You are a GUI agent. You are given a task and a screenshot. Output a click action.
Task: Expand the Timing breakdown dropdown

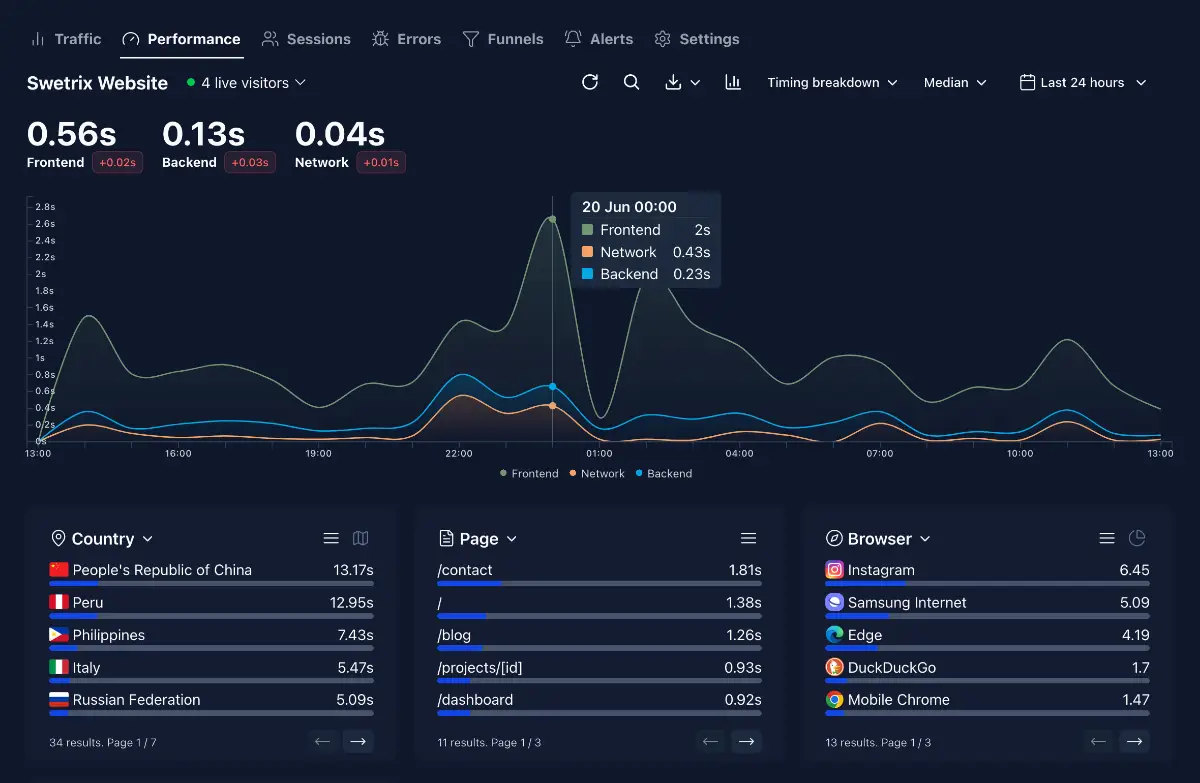tap(832, 82)
